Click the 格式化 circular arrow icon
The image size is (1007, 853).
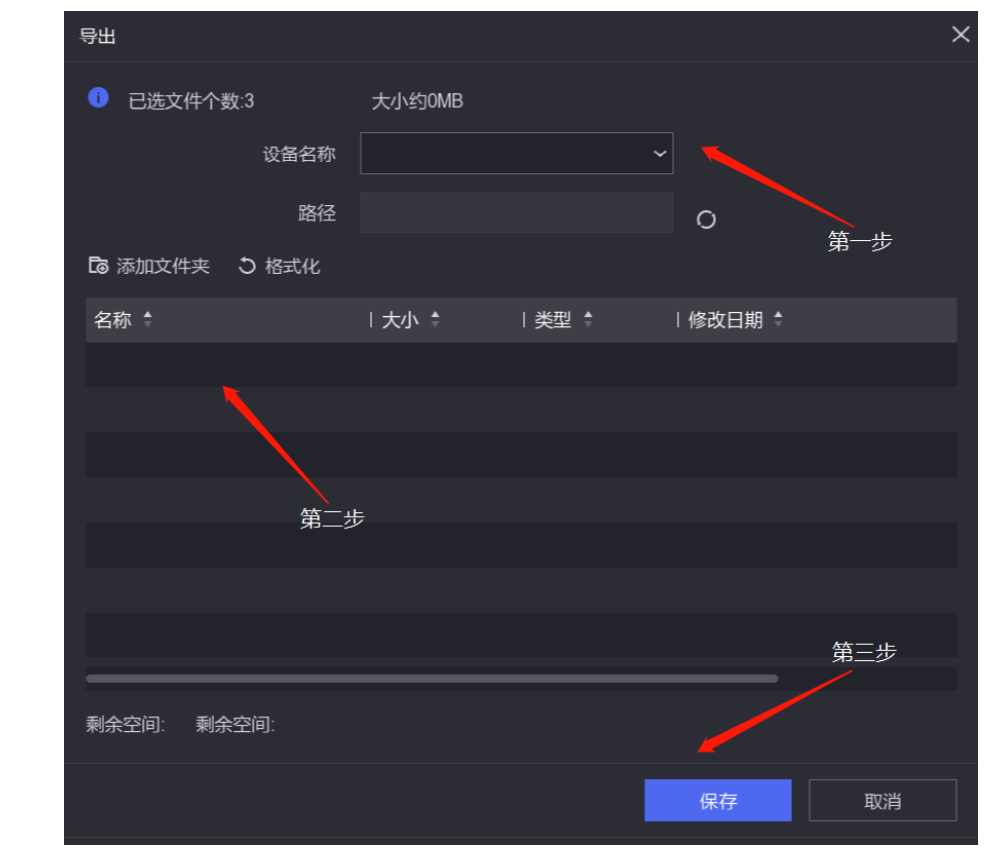click(247, 266)
